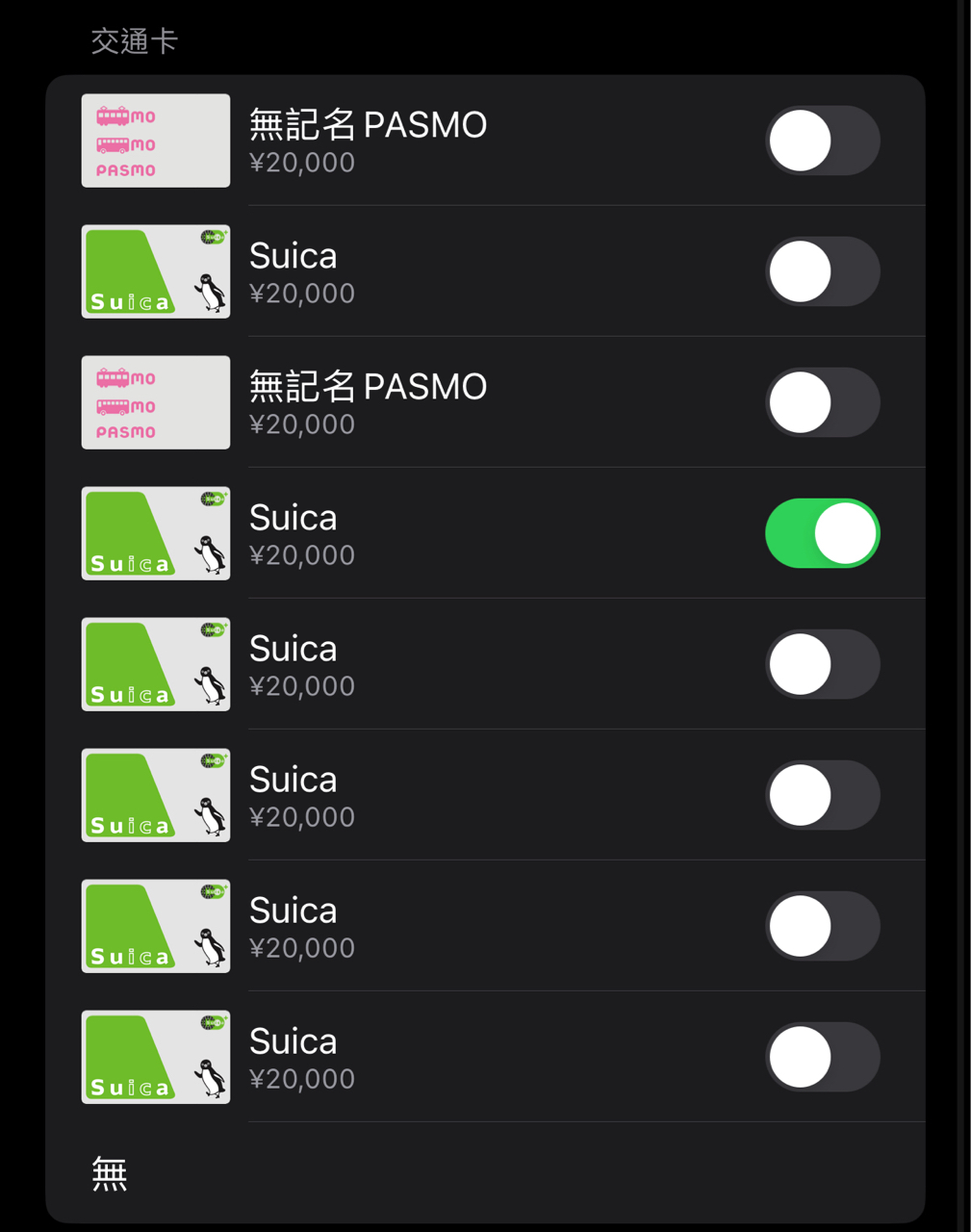Tap the last Suica card icon

pos(156,1057)
